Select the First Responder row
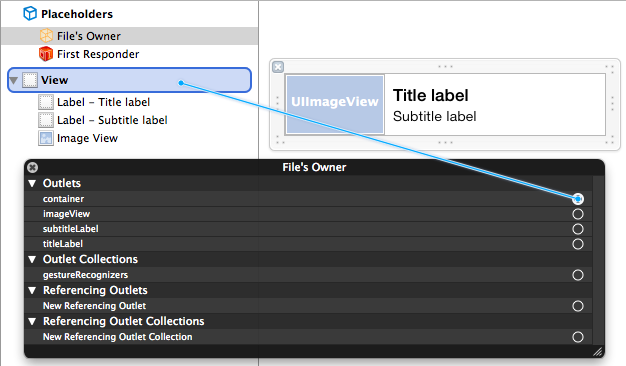The height and width of the screenshot is (366, 626). 129,54
